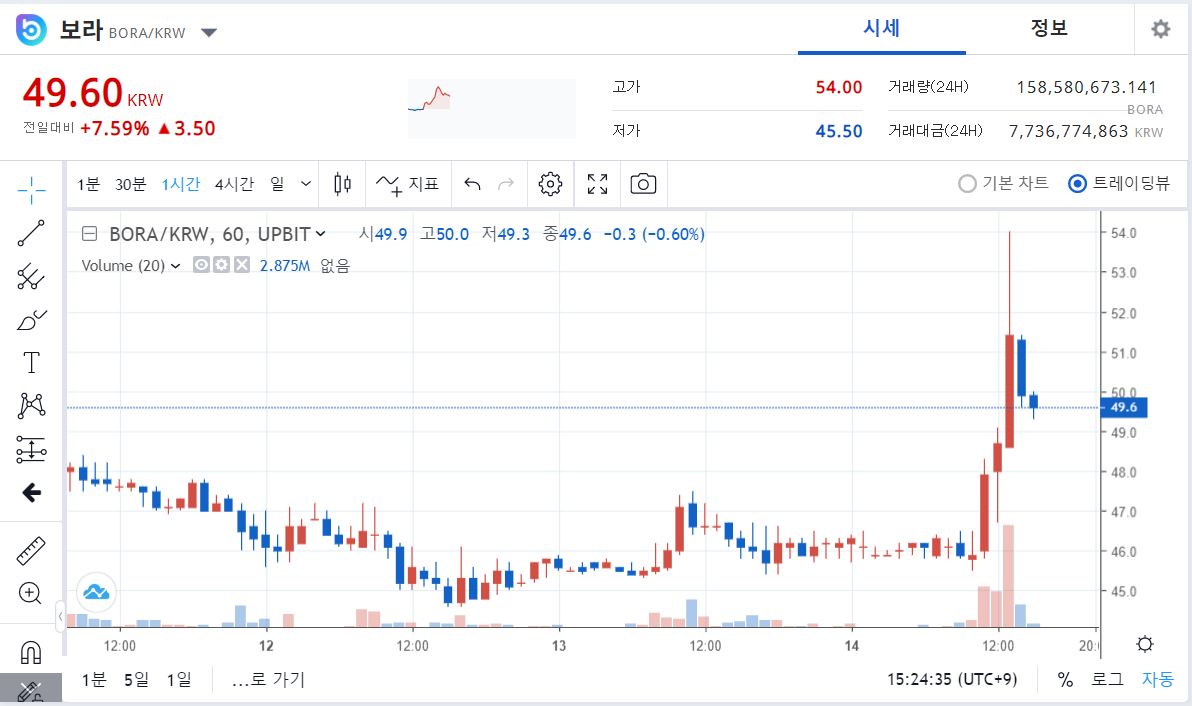Screen dimensions: 1192x706
Task: Open page settings gear at top right
Action: coord(1161,29)
